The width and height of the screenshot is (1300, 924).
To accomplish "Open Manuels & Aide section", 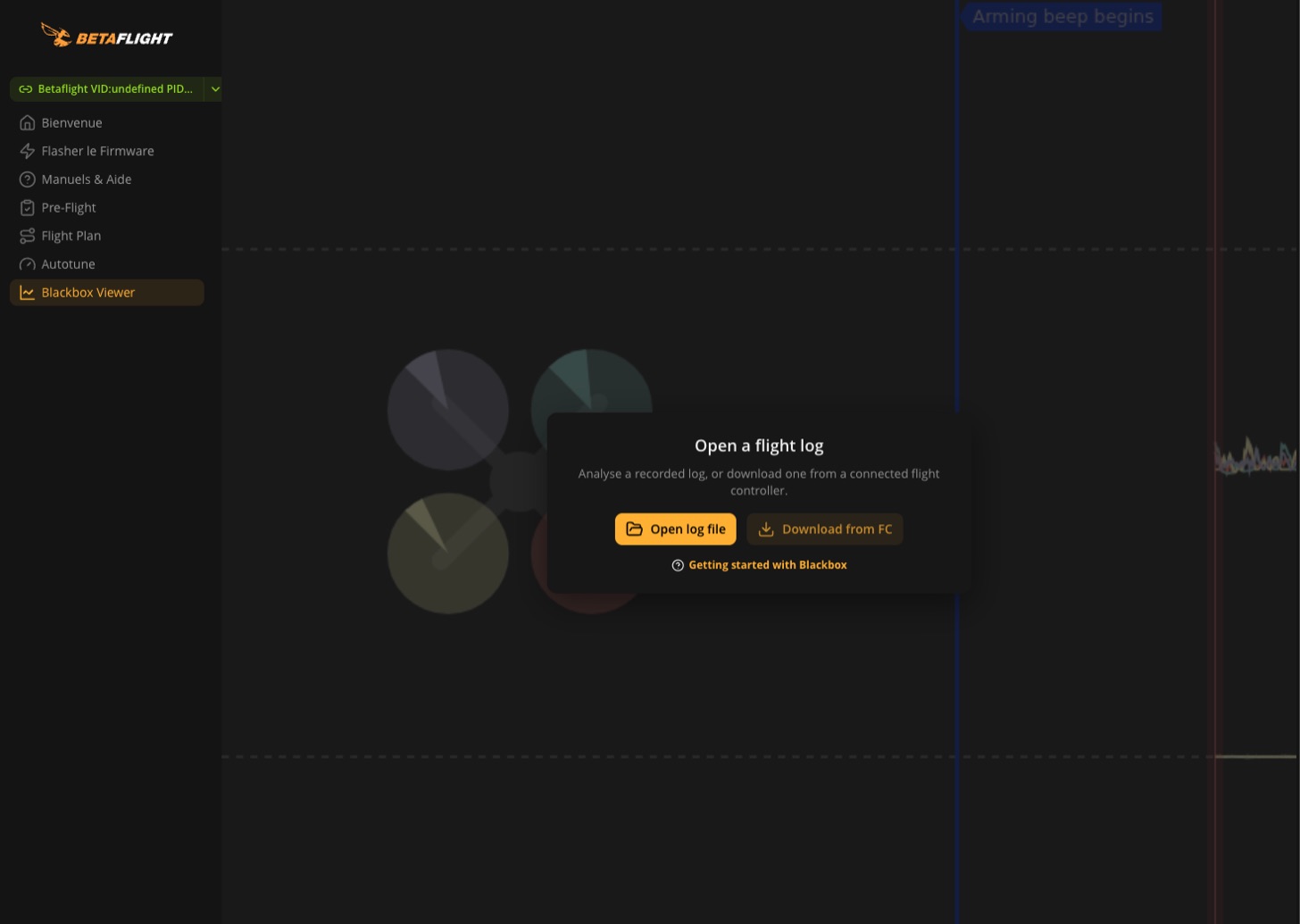I will coord(107,179).
